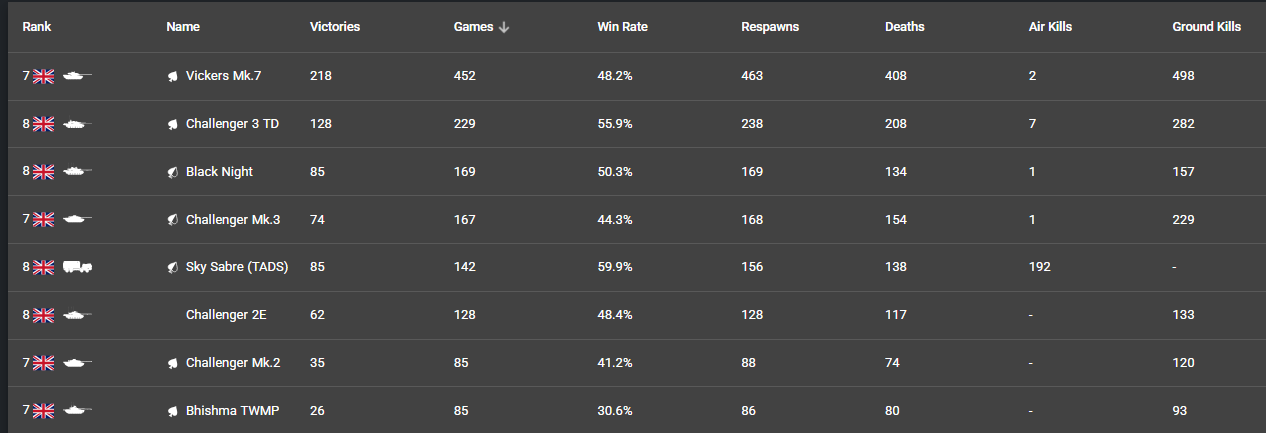1266x433 pixels.
Task: Click the marker icon before Vickers Mk.7
Action: tap(173, 76)
